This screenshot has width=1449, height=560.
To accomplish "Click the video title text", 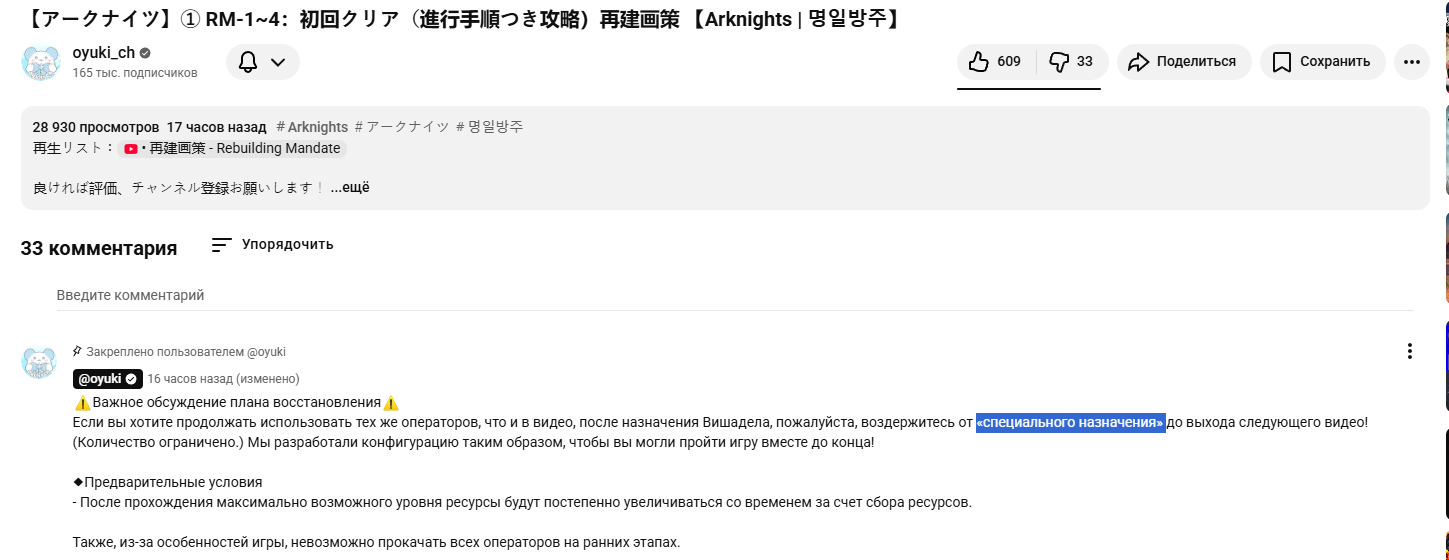I will click(460, 17).
